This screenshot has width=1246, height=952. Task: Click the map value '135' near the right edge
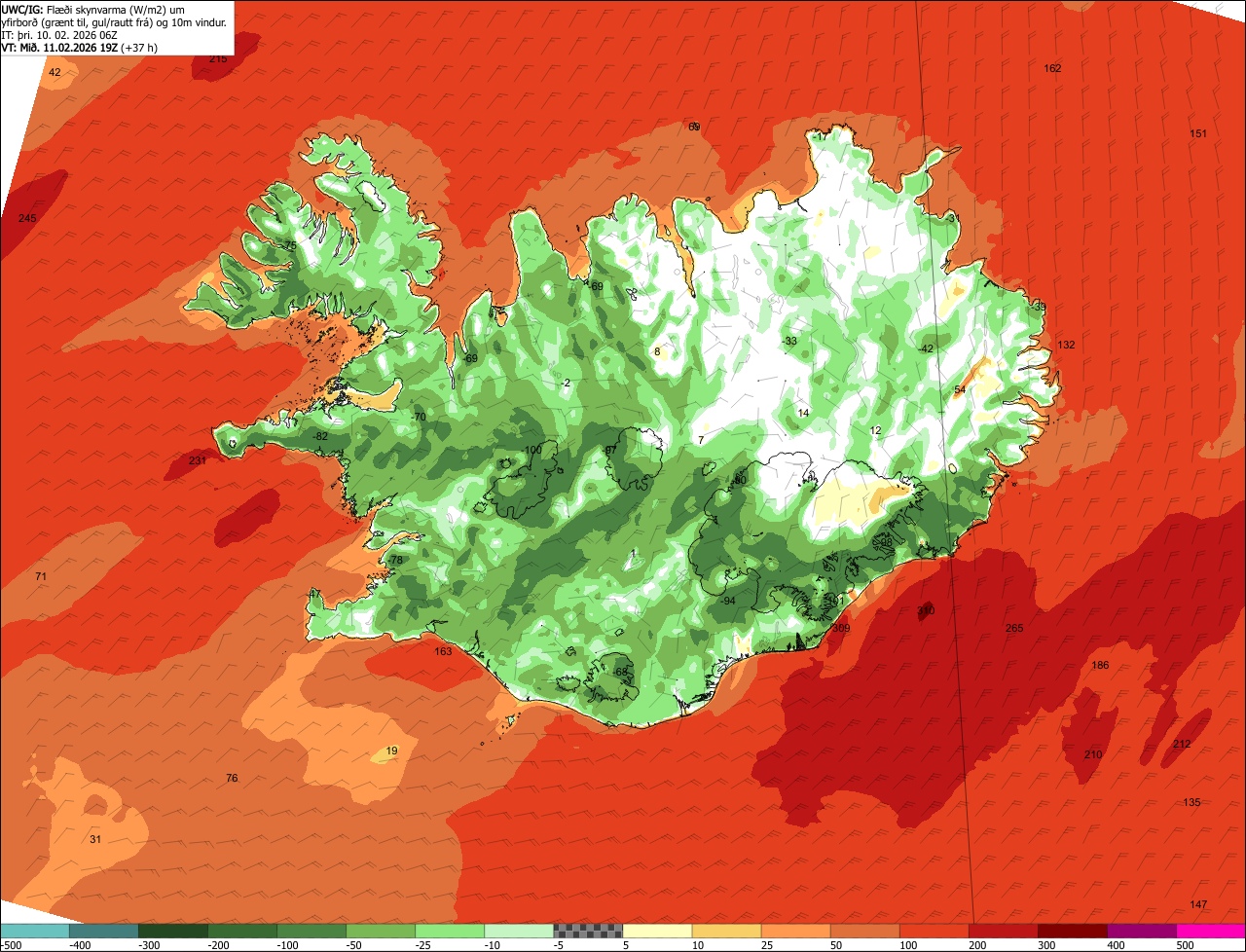tap(1191, 802)
